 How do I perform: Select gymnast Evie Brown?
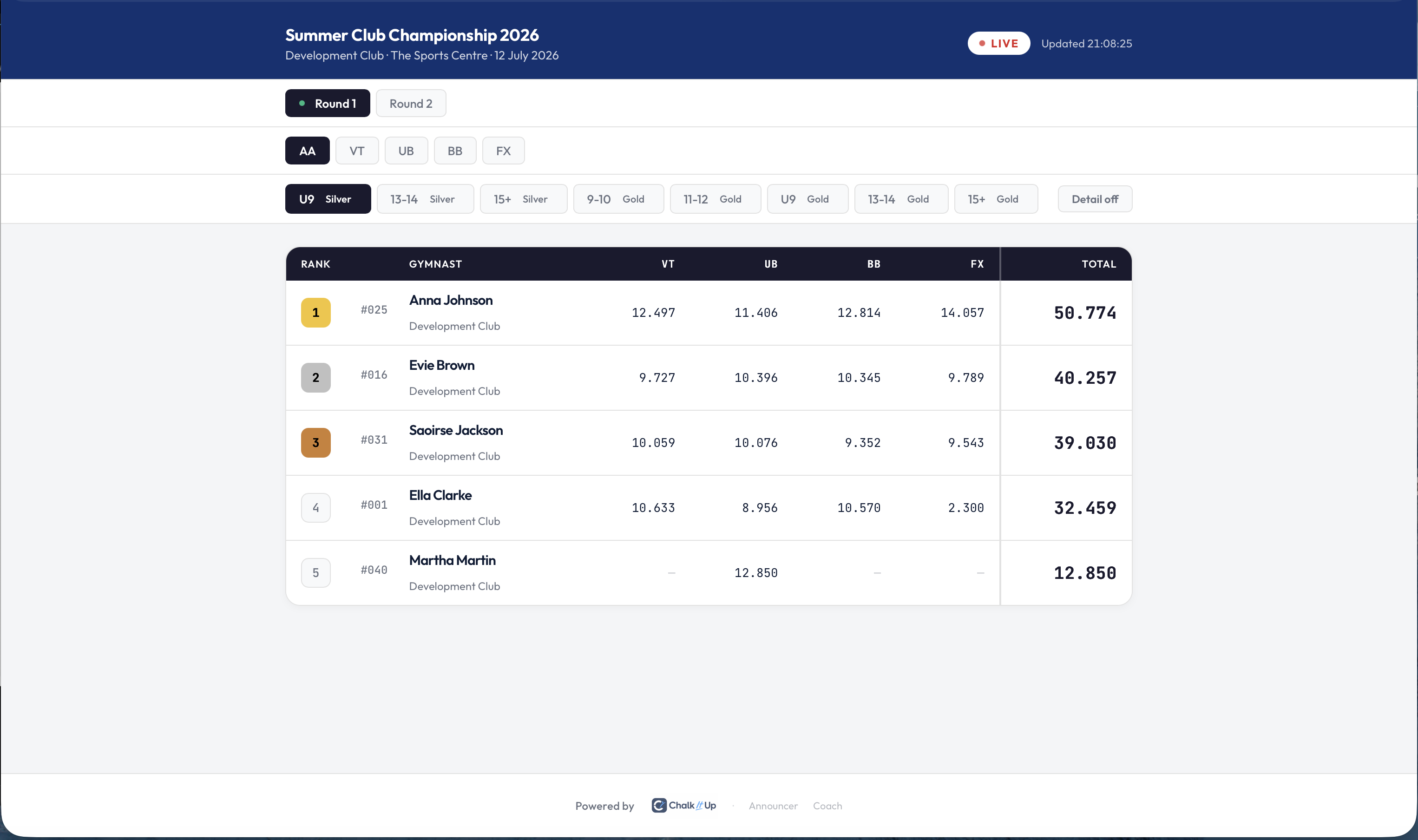tap(441, 365)
